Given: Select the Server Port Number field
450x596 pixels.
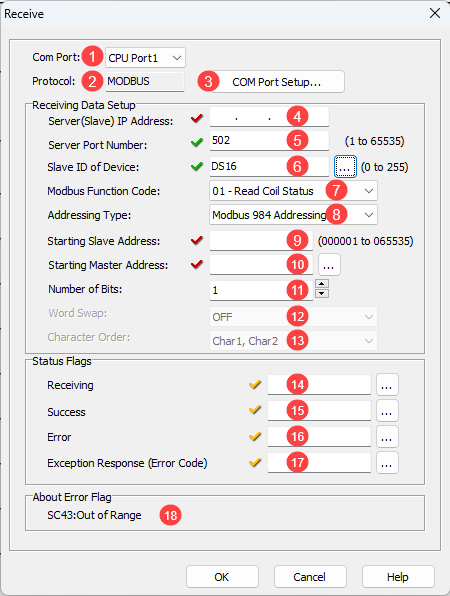Looking at the screenshot, I should coord(269,141).
